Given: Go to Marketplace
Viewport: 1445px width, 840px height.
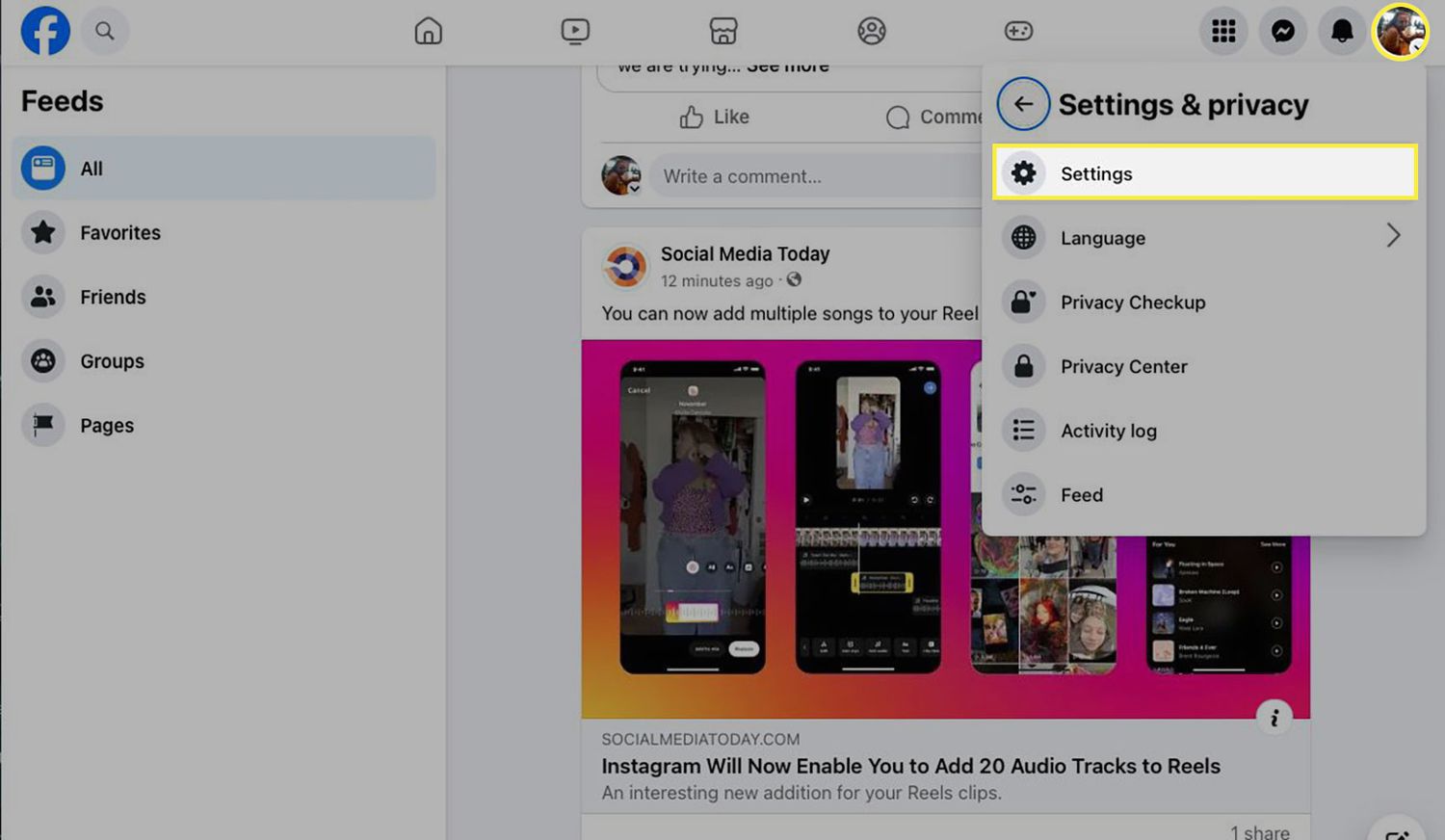Looking at the screenshot, I should (723, 30).
